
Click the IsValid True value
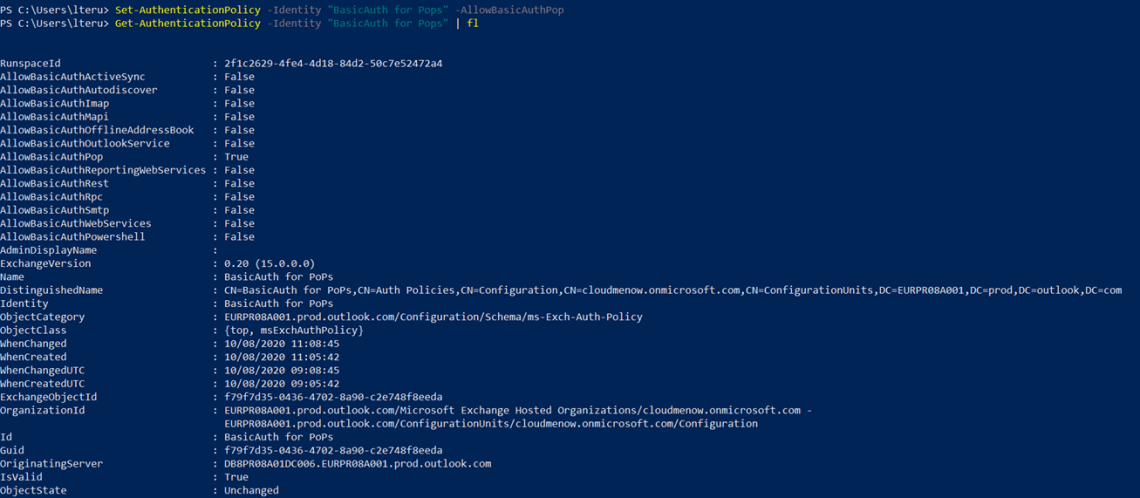(236, 477)
